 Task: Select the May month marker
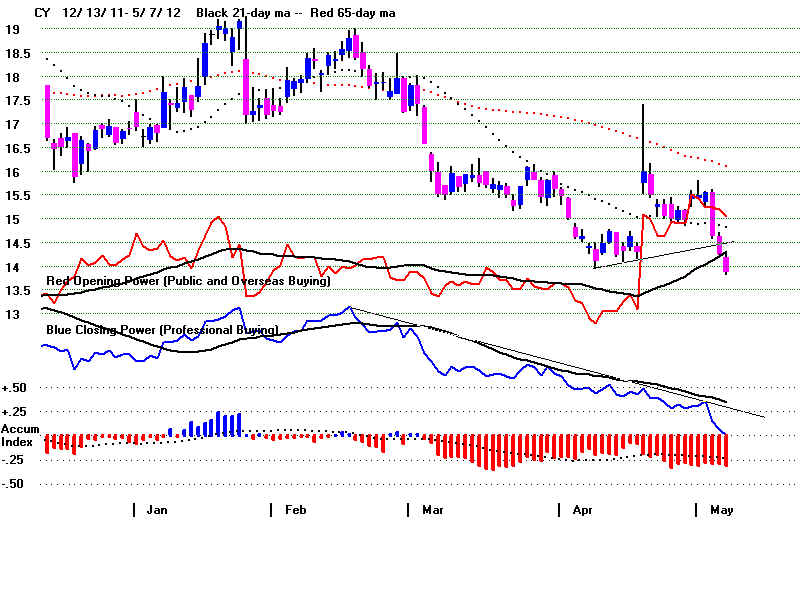point(721,509)
